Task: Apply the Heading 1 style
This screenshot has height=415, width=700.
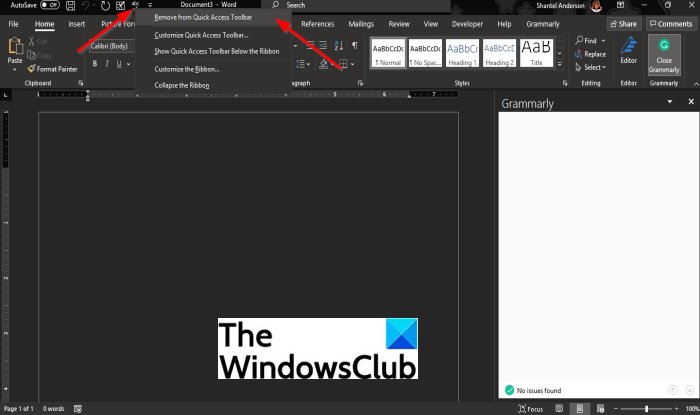Action: pos(462,53)
